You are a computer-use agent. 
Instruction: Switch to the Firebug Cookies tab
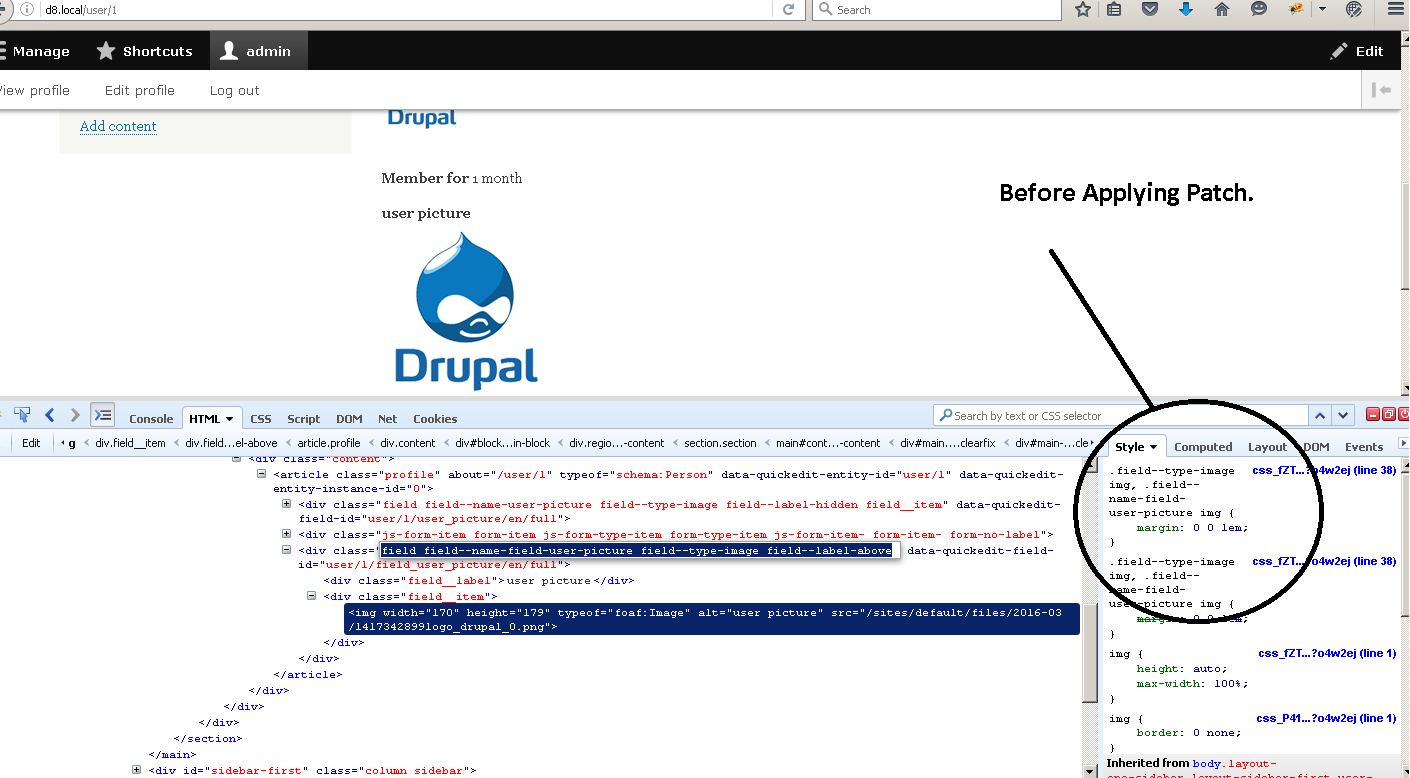tap(435, 419)
